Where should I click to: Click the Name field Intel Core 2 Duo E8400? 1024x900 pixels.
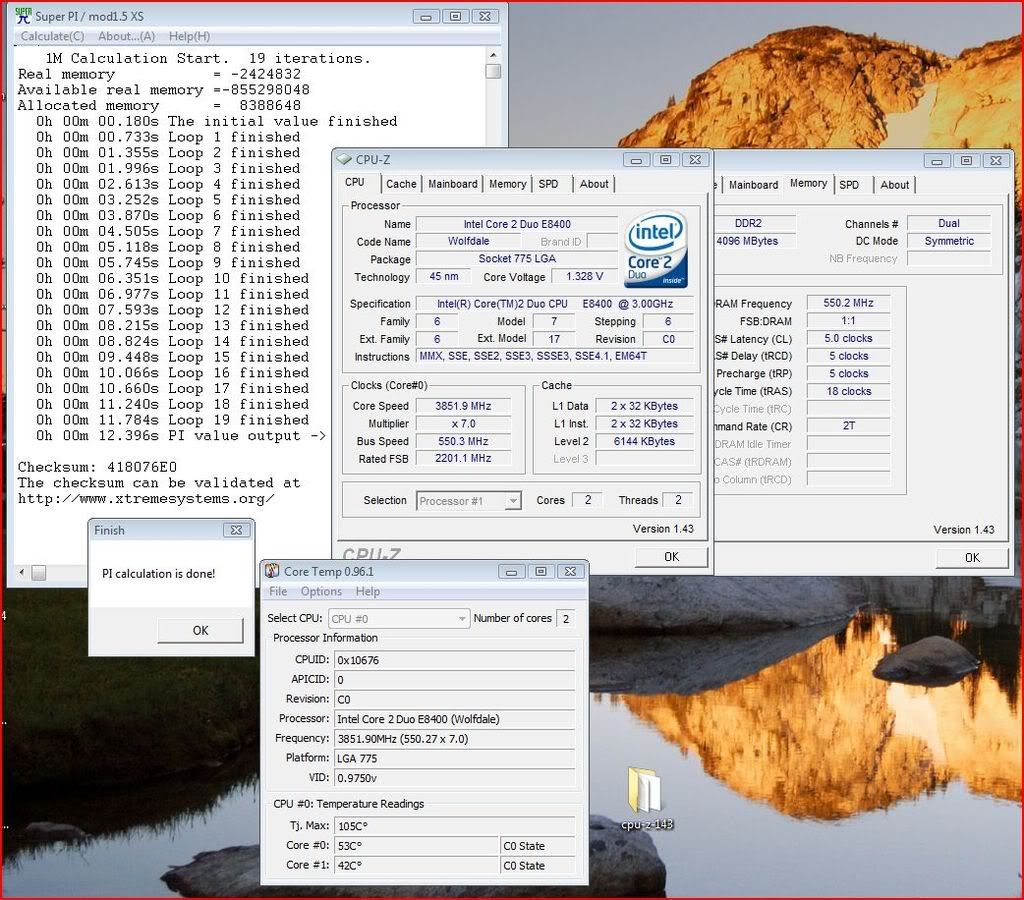517,224
